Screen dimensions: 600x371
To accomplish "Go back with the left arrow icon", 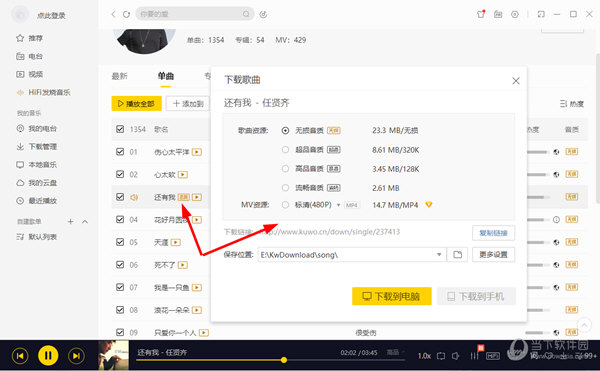I will (113, 14).
